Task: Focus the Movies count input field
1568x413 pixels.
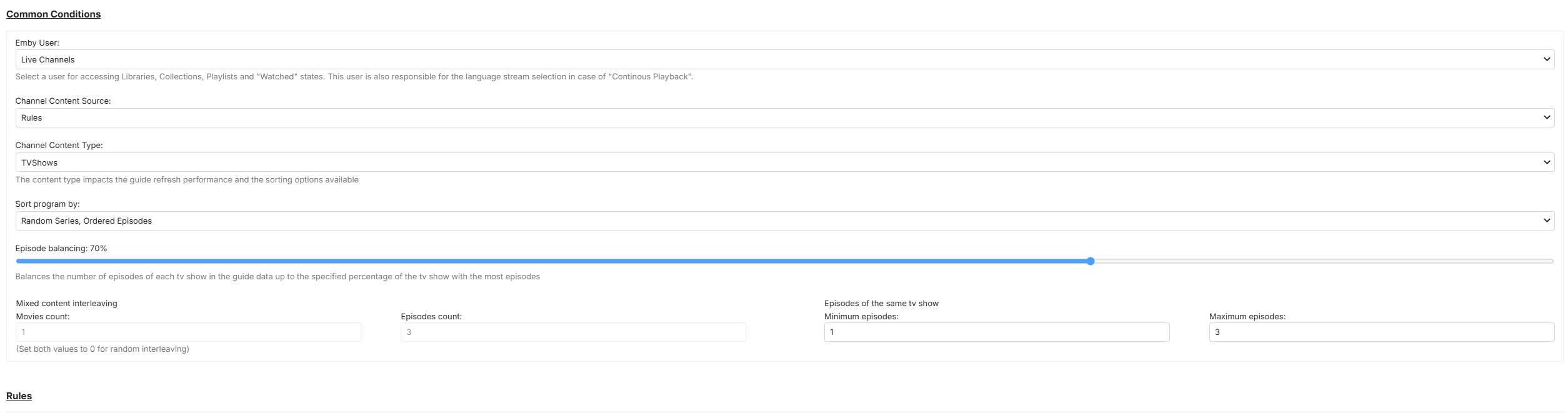Action: (188, 332)
